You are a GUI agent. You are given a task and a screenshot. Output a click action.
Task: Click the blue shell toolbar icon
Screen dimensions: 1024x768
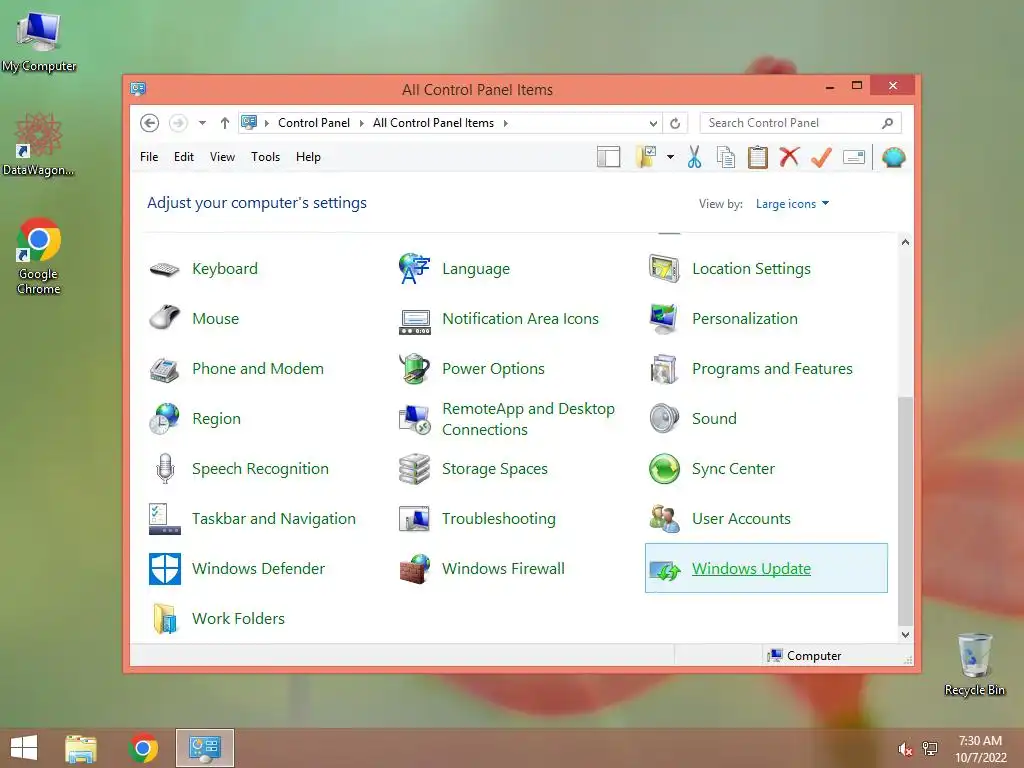click(893, 157)
